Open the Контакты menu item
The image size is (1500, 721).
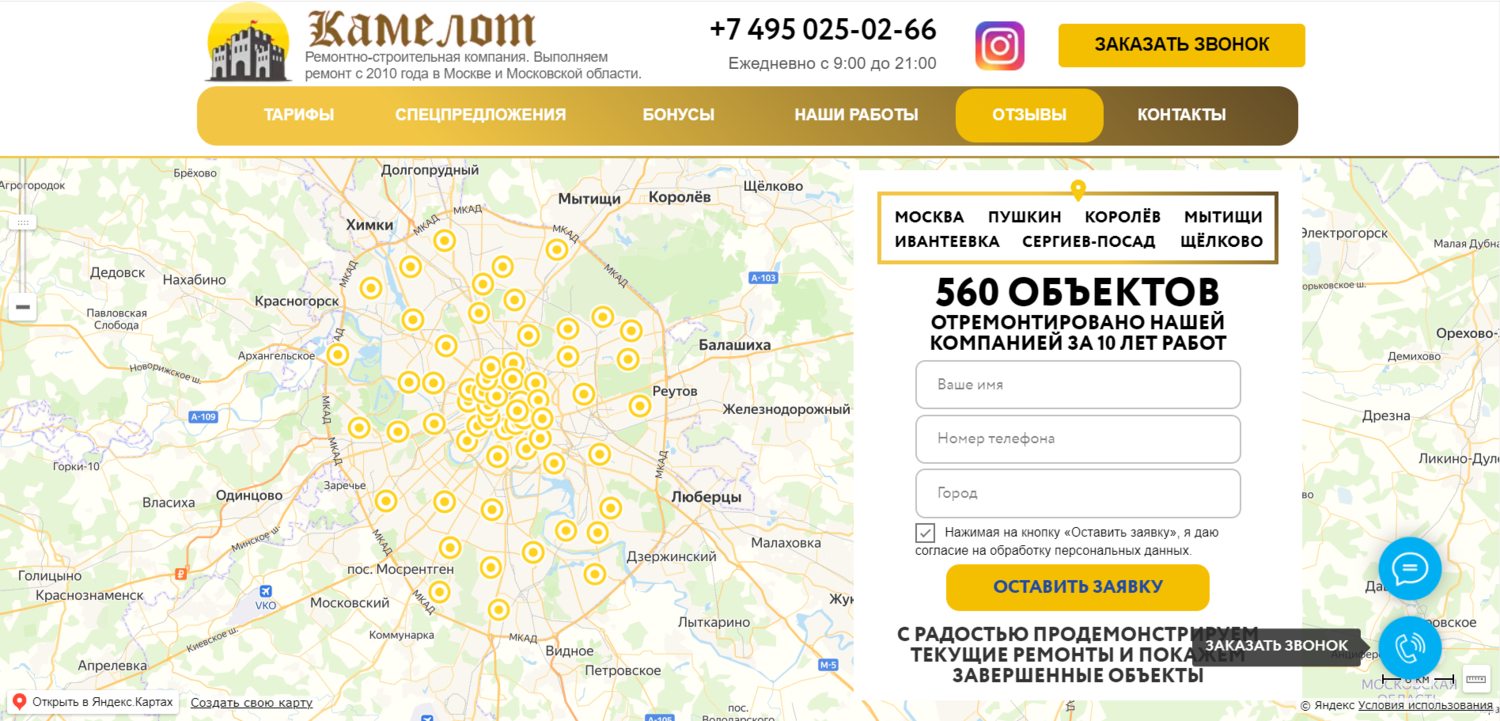pyautogui.click(x=1181, y=115)
